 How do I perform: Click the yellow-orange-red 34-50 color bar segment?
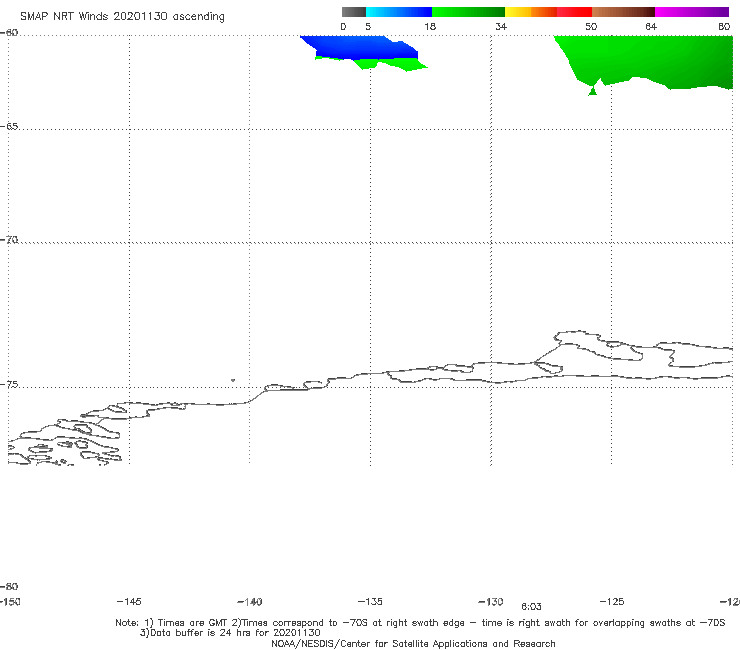548,12
